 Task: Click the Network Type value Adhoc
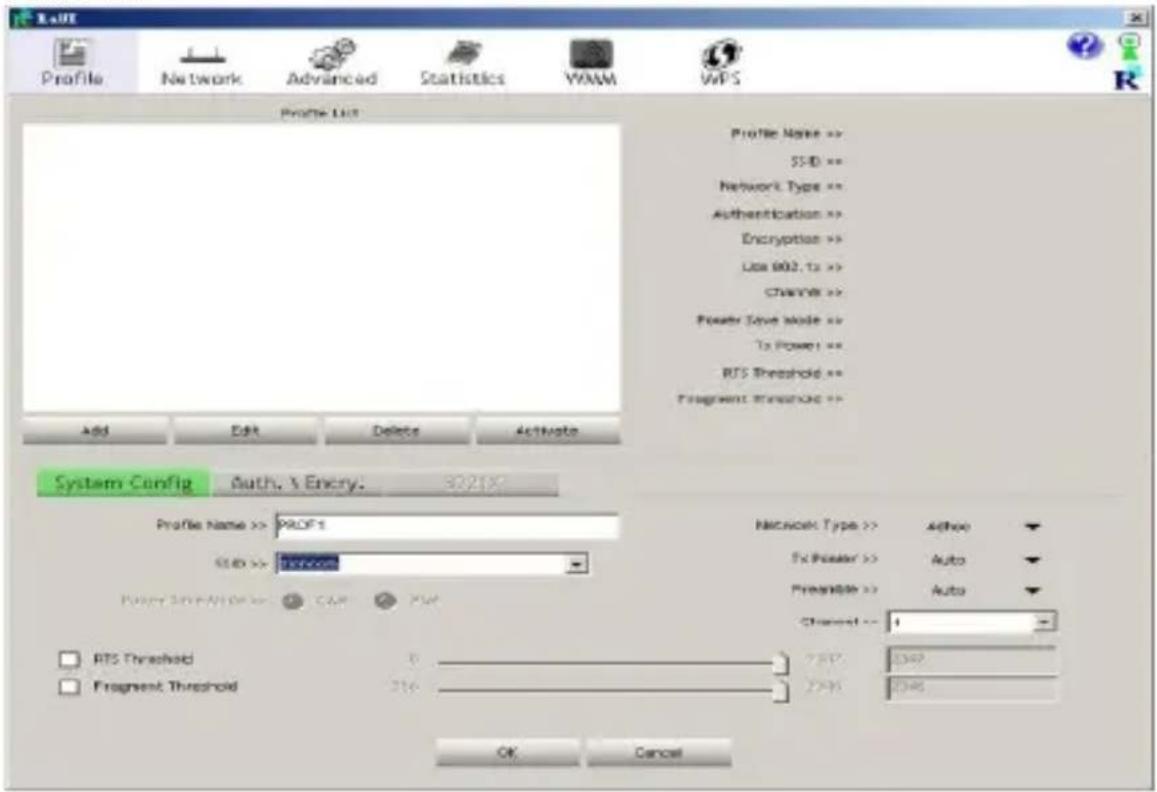[948, 526]
